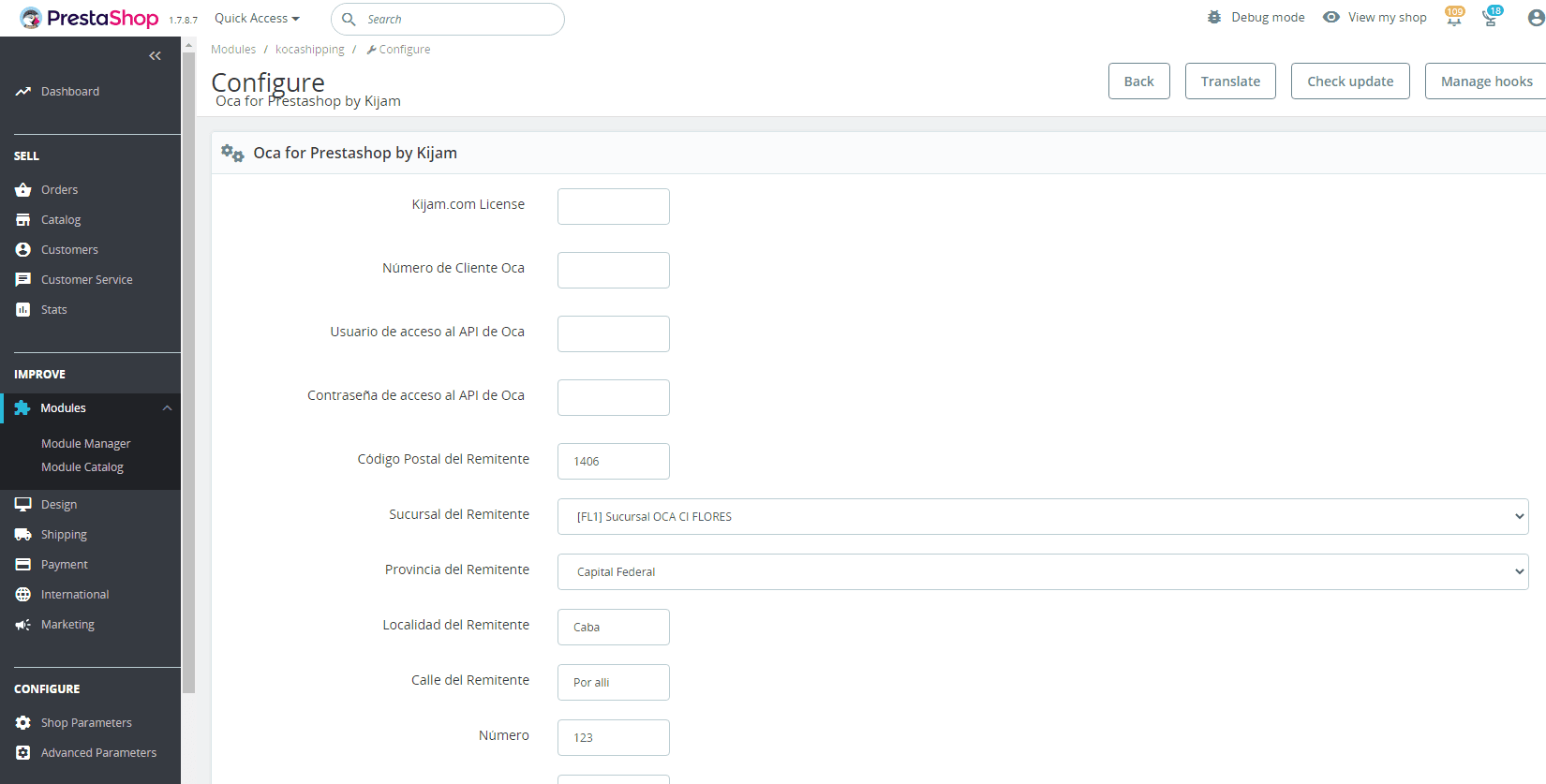The width and height of the screenshot is (1546, 784).
Task: Open Customers in the sidebar
Action: click(x=69, y=249)
